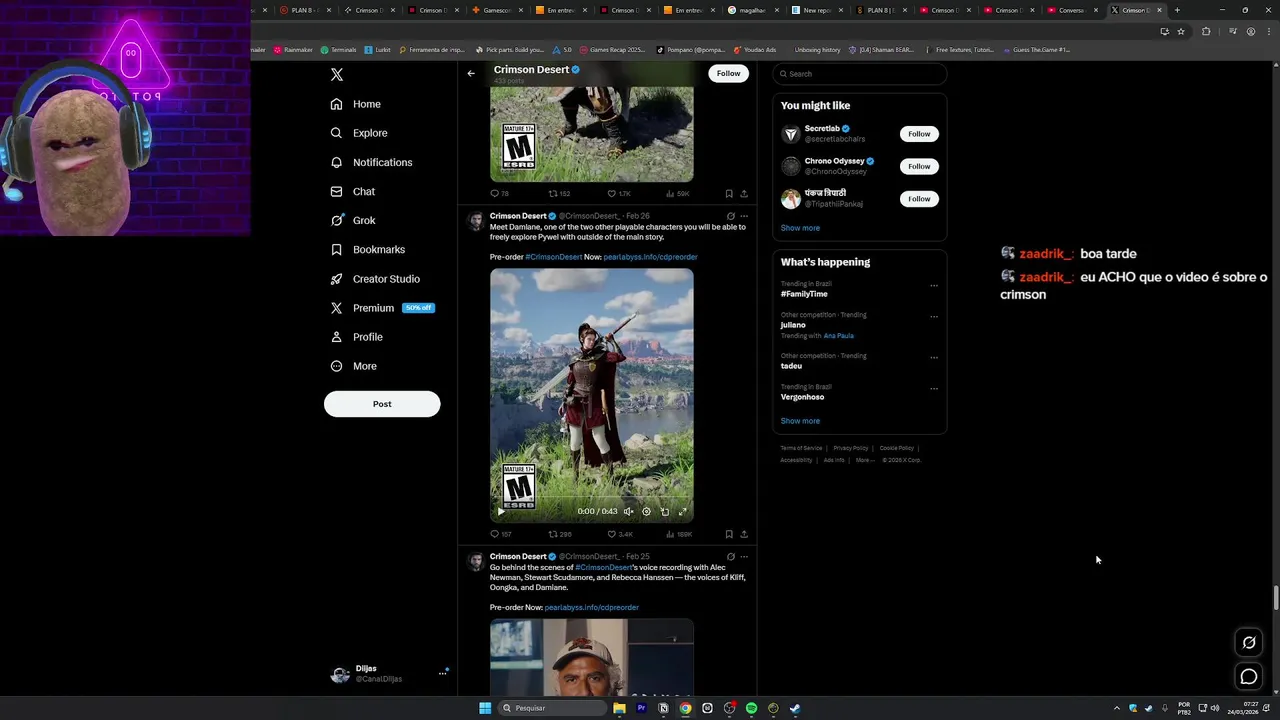Enter fullscreen on the Damiane video
Viewport: 1280px width, 720px height.
682,512
